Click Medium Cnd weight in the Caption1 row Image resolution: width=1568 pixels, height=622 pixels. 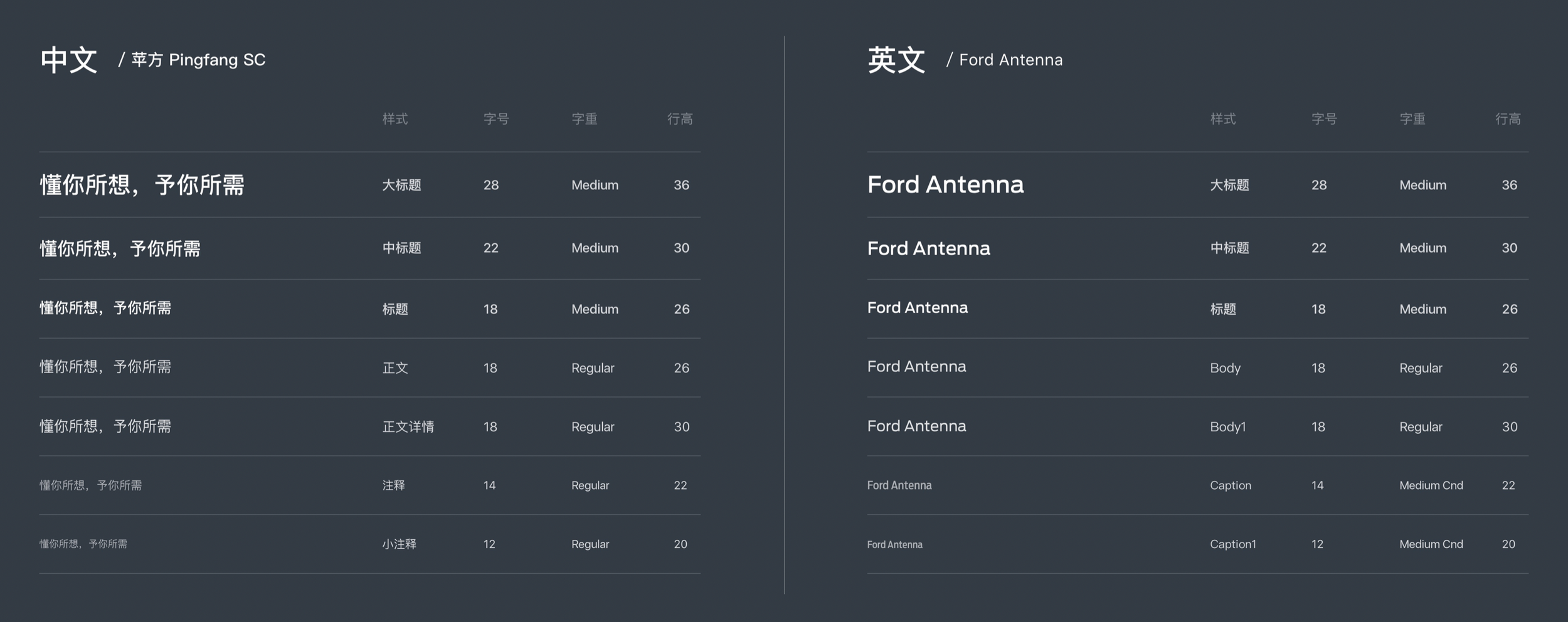pos(1431,544)
